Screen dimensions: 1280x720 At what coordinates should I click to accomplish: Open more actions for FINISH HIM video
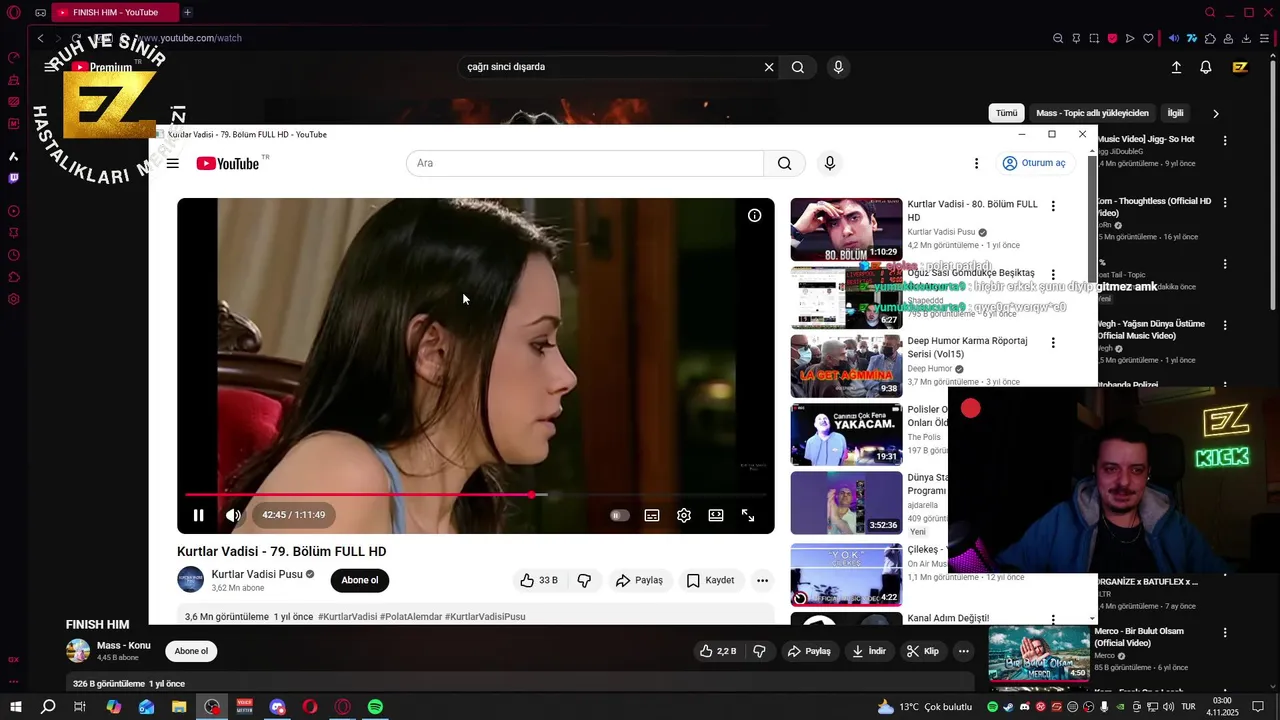click(964, 651)
